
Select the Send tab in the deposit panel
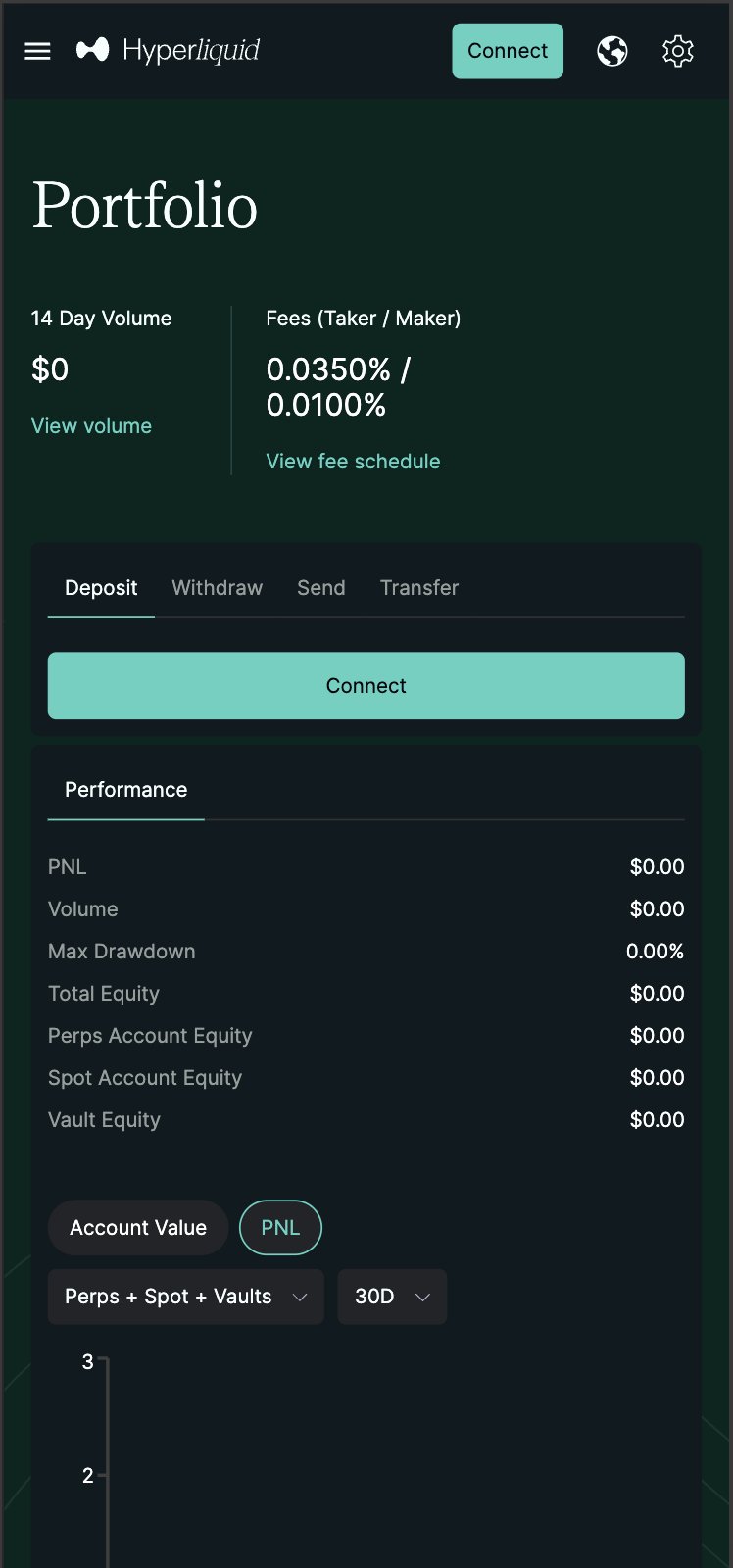pos(320,587)
